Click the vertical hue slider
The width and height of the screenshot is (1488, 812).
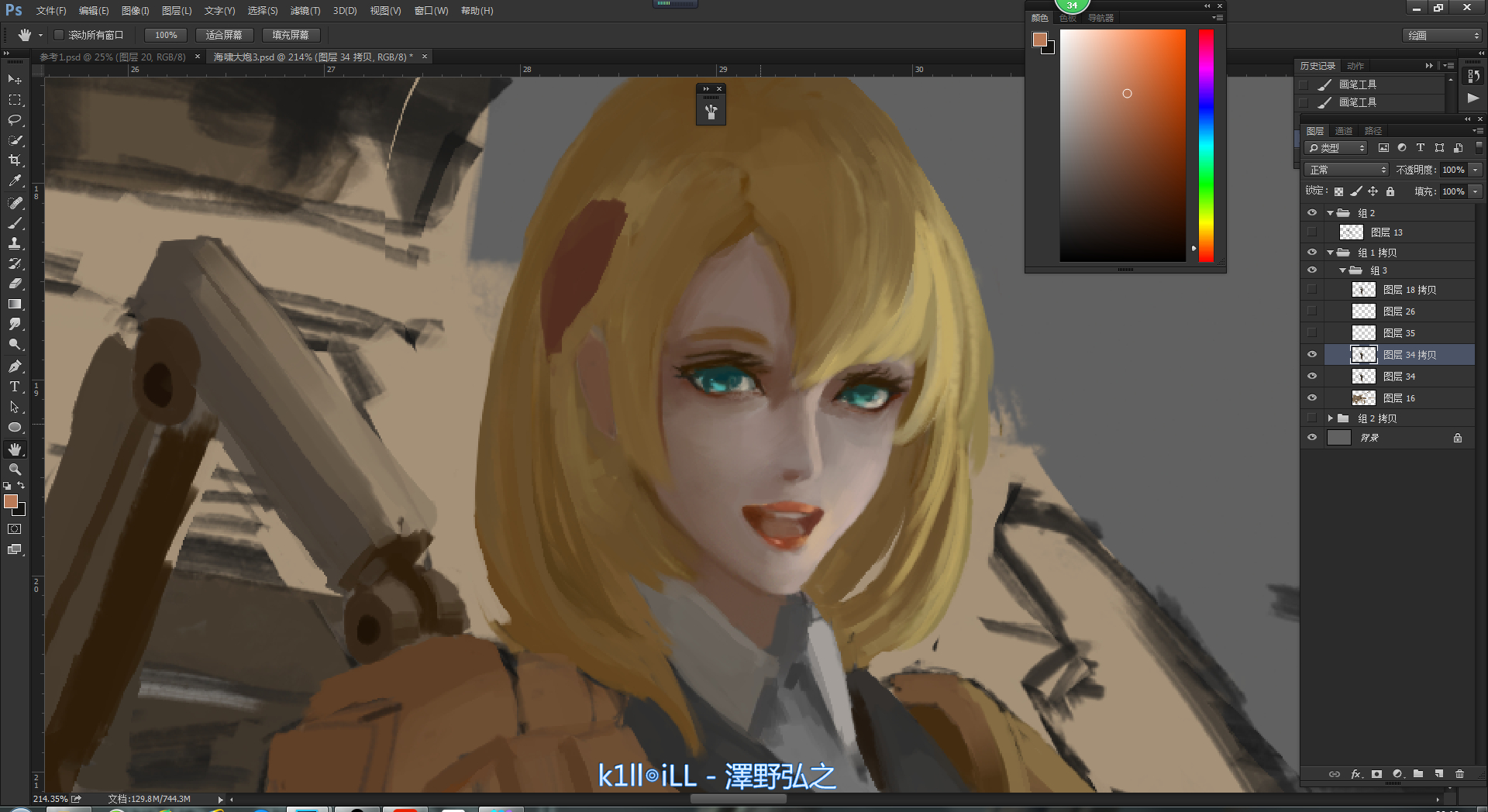1206,146
